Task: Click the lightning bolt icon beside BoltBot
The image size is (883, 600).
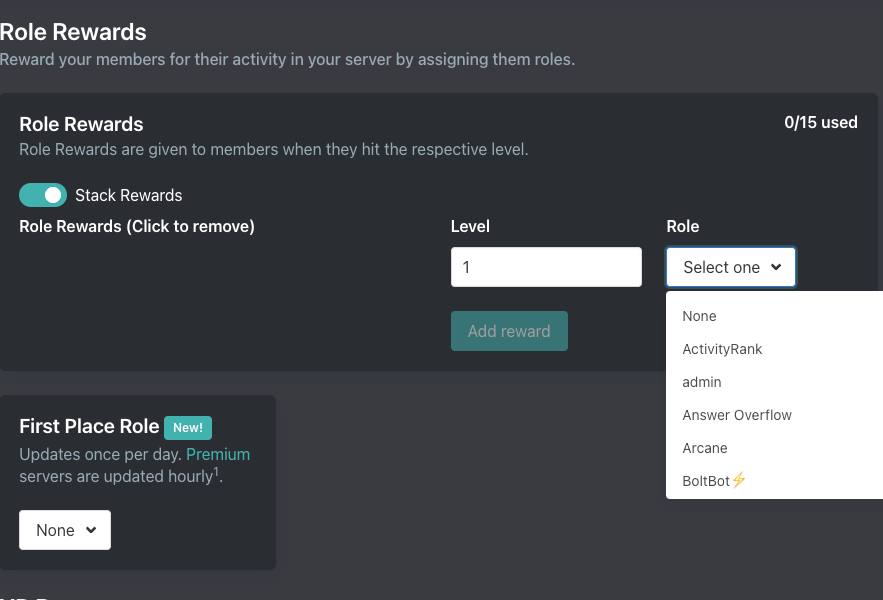Action: tap(739, 480)
